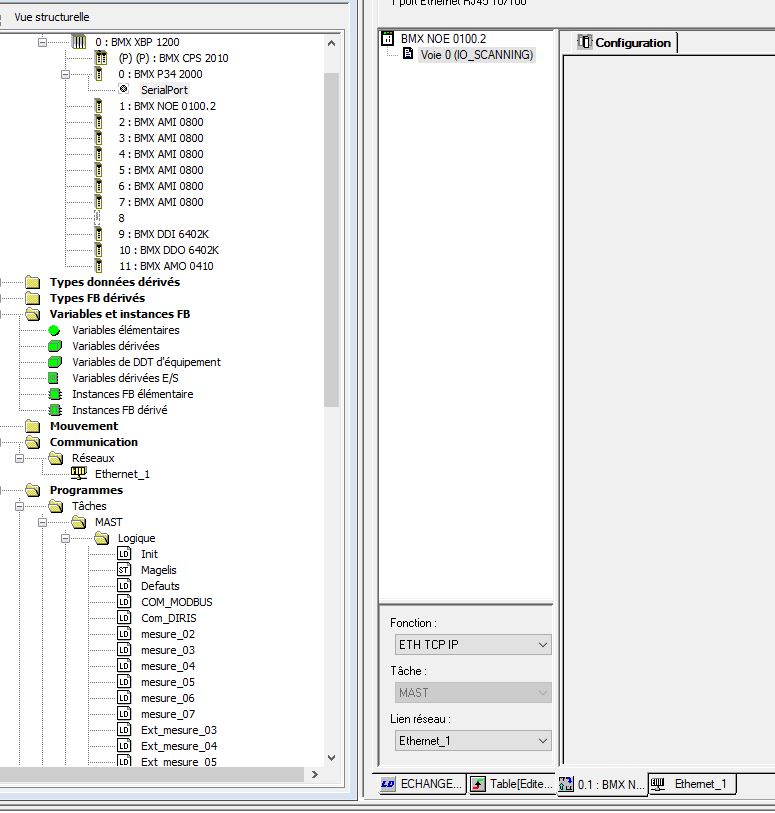
Task: Click the Instances FB élémentaire icon
Action: 54,394
